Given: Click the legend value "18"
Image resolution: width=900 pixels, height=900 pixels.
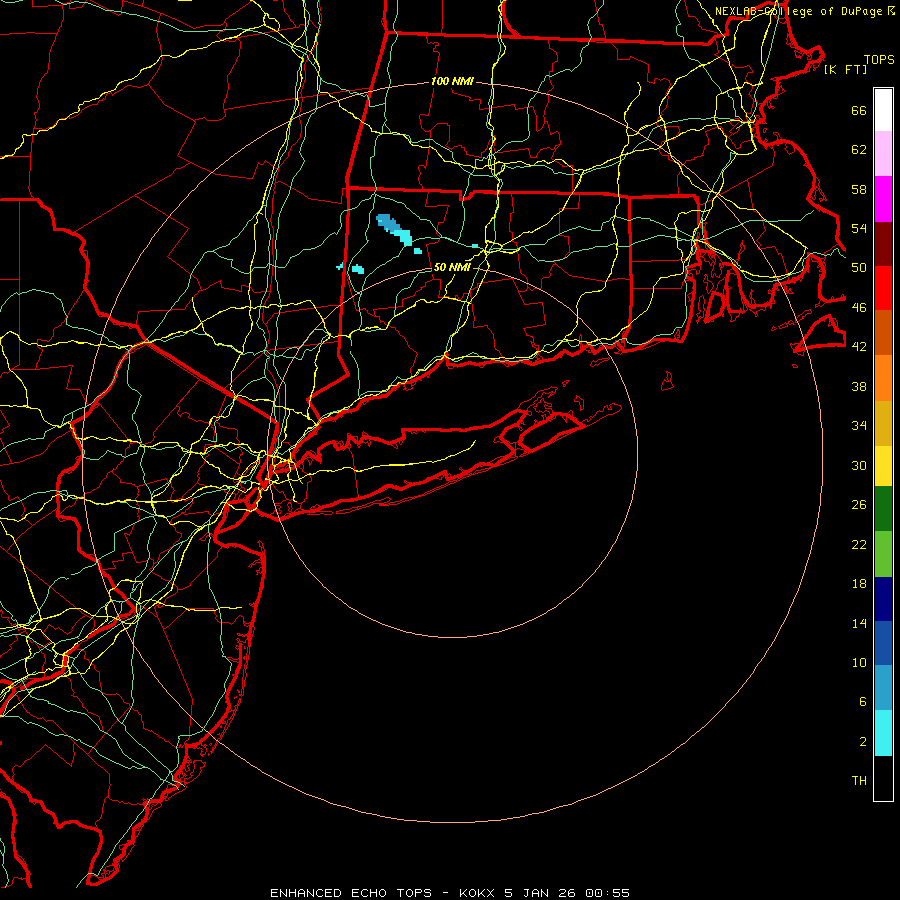Looking at the screenshot, I should (859, 584).
